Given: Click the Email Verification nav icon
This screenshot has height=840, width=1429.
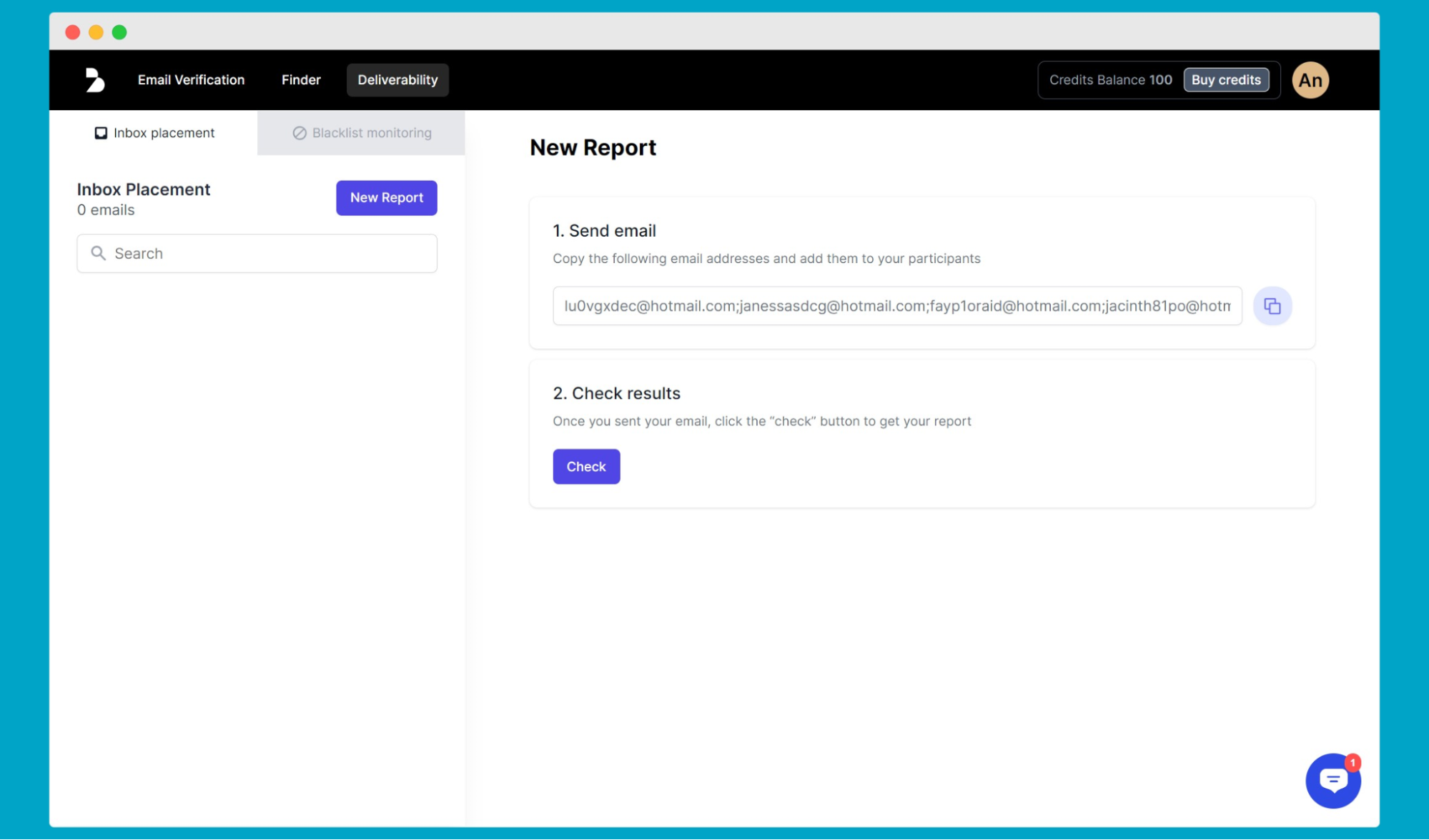Looking at the screenshot, I should coord(190,79).
